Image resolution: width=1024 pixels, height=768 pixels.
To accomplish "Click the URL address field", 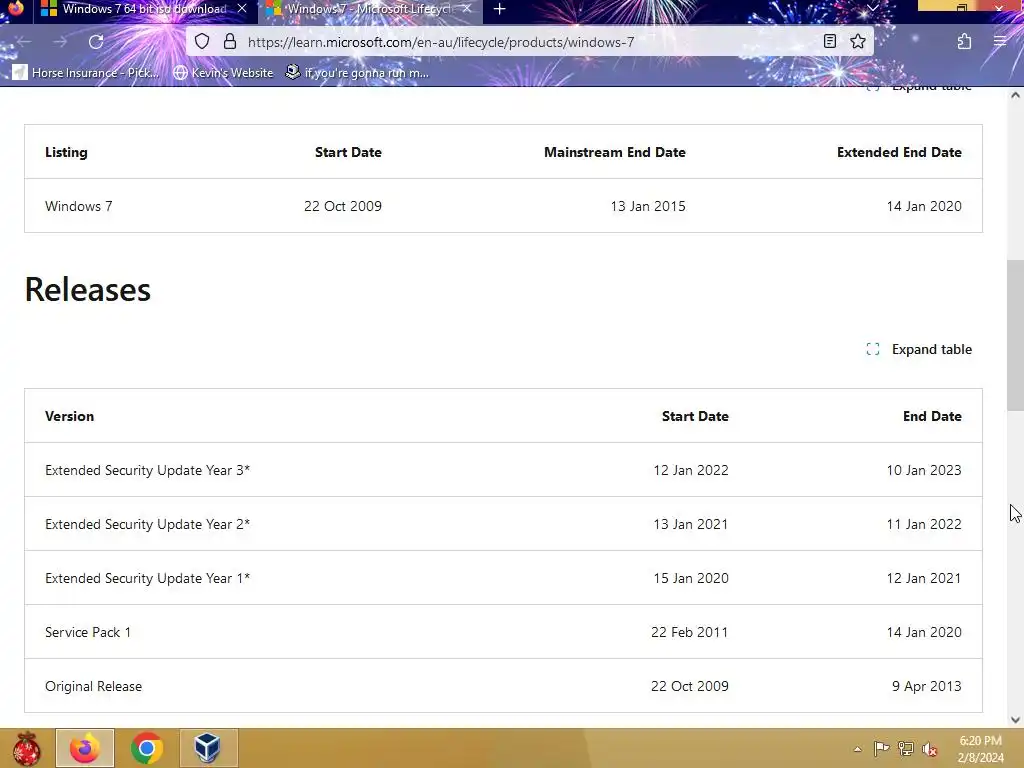I will [x=529, y=42].
